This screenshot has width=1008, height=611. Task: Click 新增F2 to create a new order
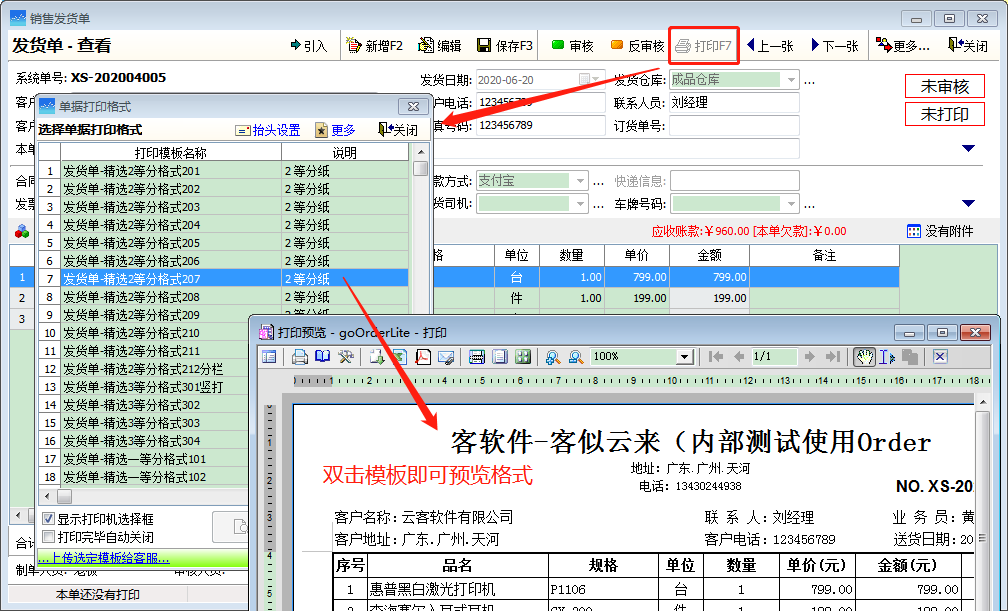375,46
